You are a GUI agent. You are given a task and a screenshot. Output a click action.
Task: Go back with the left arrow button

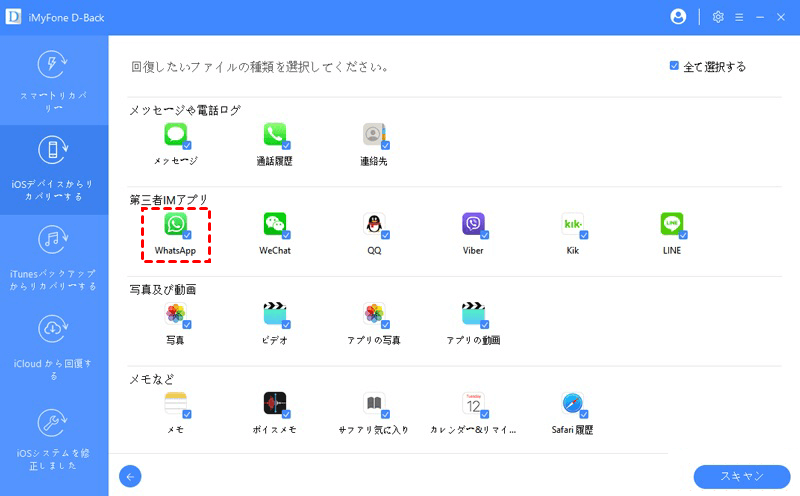(x=130, y=476)
